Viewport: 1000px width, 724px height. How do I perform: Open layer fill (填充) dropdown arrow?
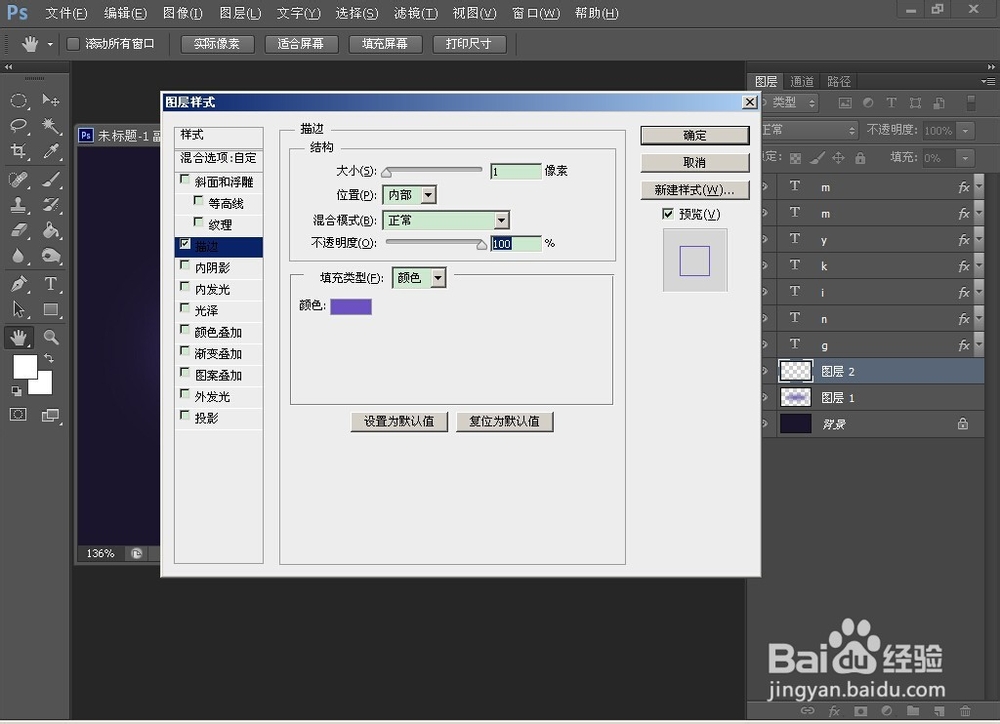coord(966,158)
